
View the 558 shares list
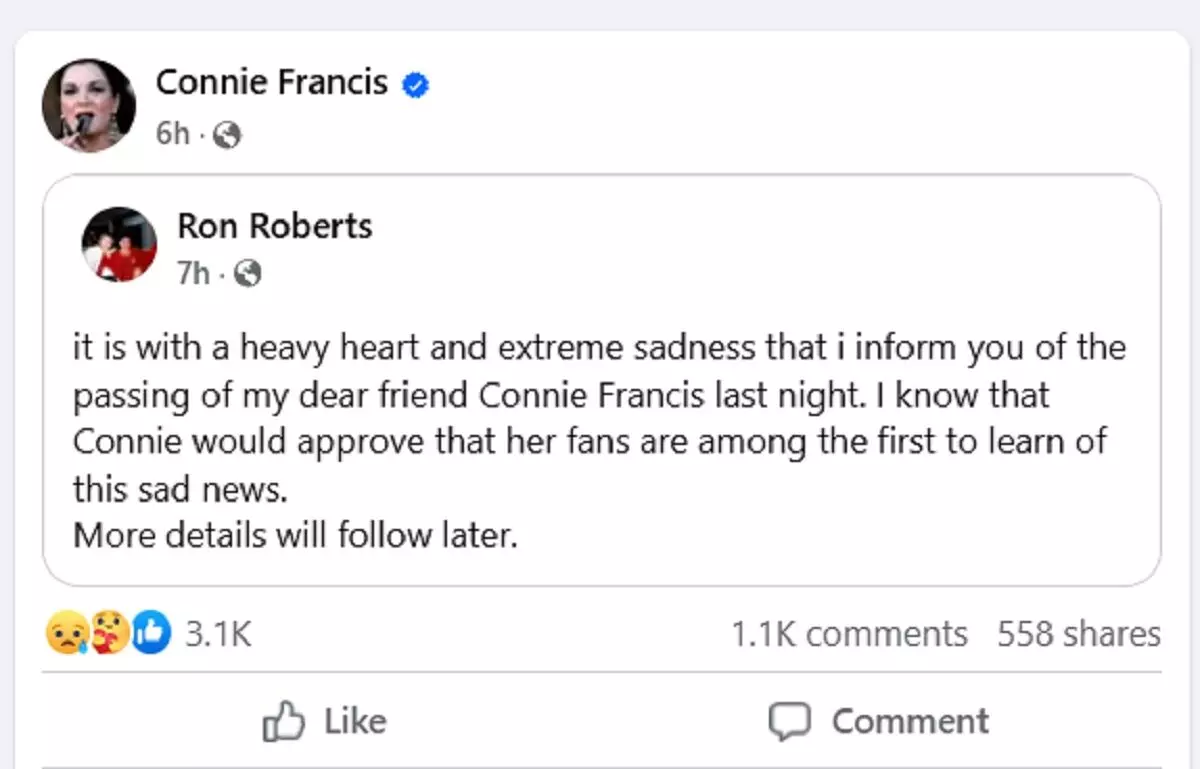(x=1078, y=634)
